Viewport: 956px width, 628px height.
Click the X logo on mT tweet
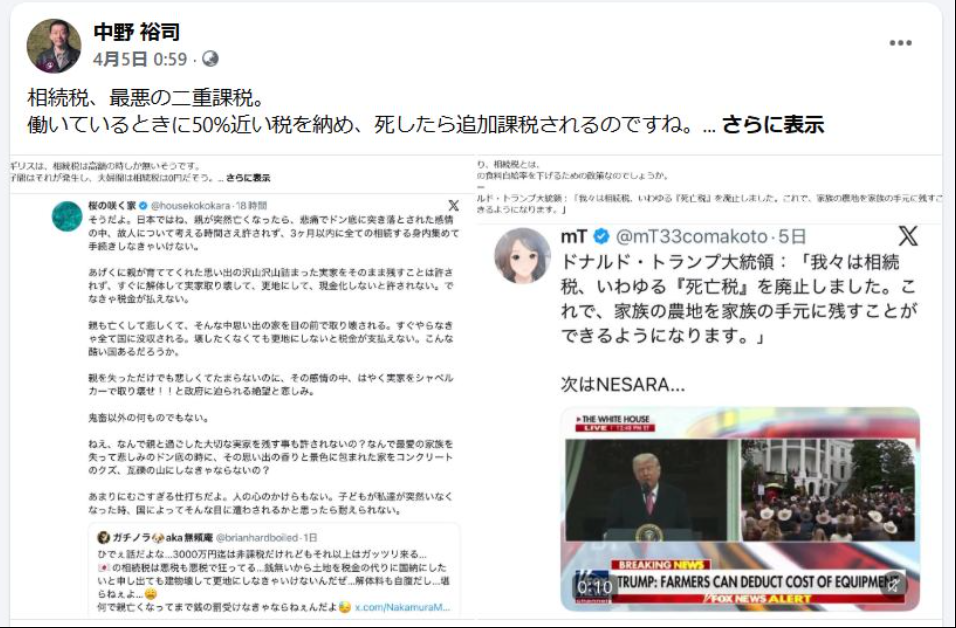pos(908,236)
